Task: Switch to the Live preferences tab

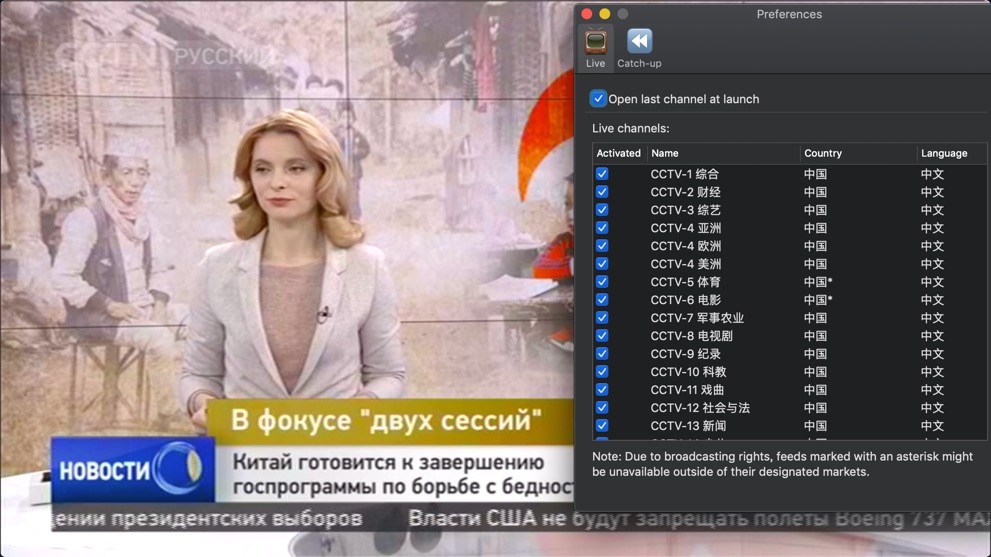Action: (595, 48)
